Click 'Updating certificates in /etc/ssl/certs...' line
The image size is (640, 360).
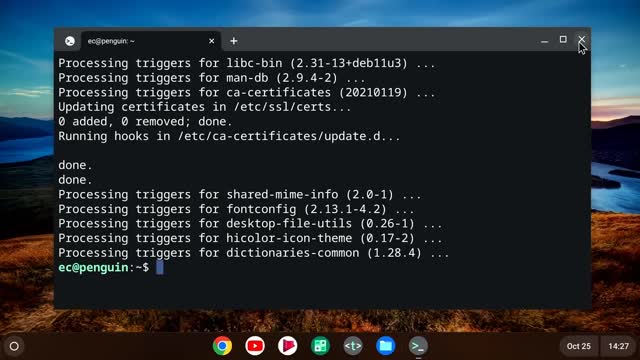point(204,107)
